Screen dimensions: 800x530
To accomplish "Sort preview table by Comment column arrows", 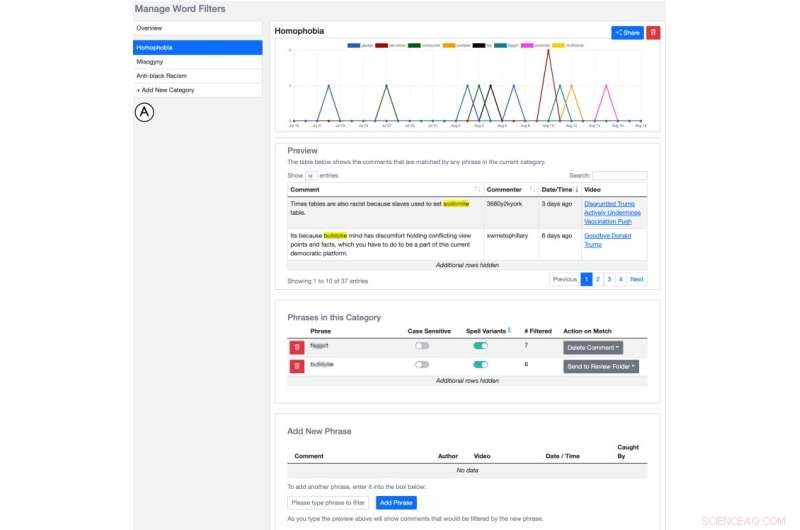I will pos(478,189).
